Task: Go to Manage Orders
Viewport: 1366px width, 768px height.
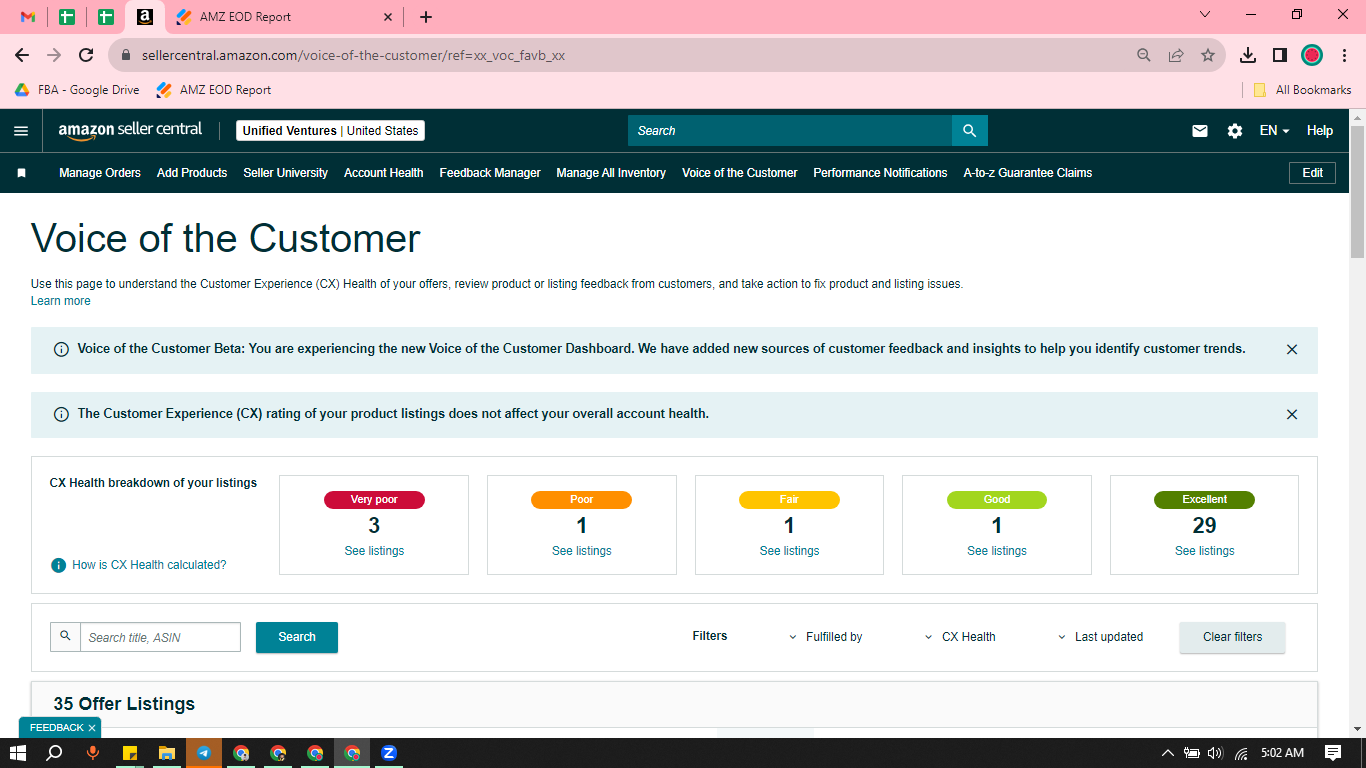Action: (100, 173)
